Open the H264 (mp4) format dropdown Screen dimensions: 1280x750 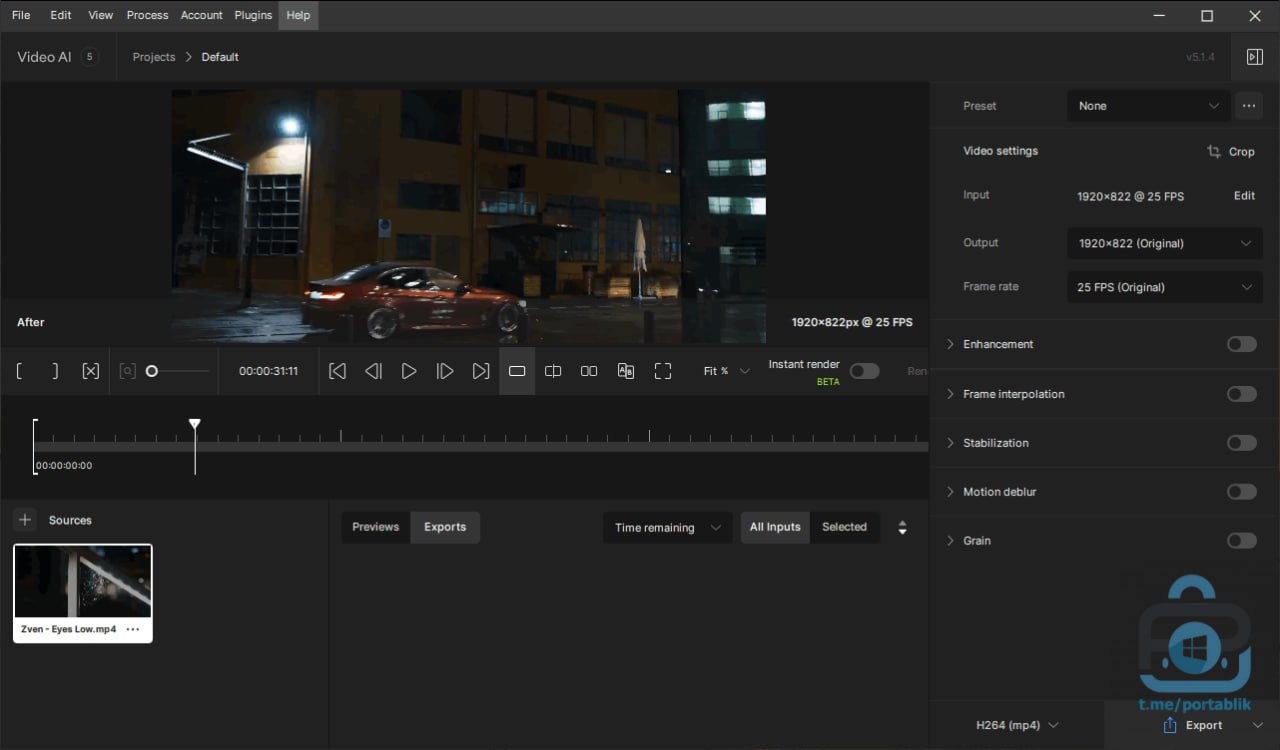click(1017, 725)
